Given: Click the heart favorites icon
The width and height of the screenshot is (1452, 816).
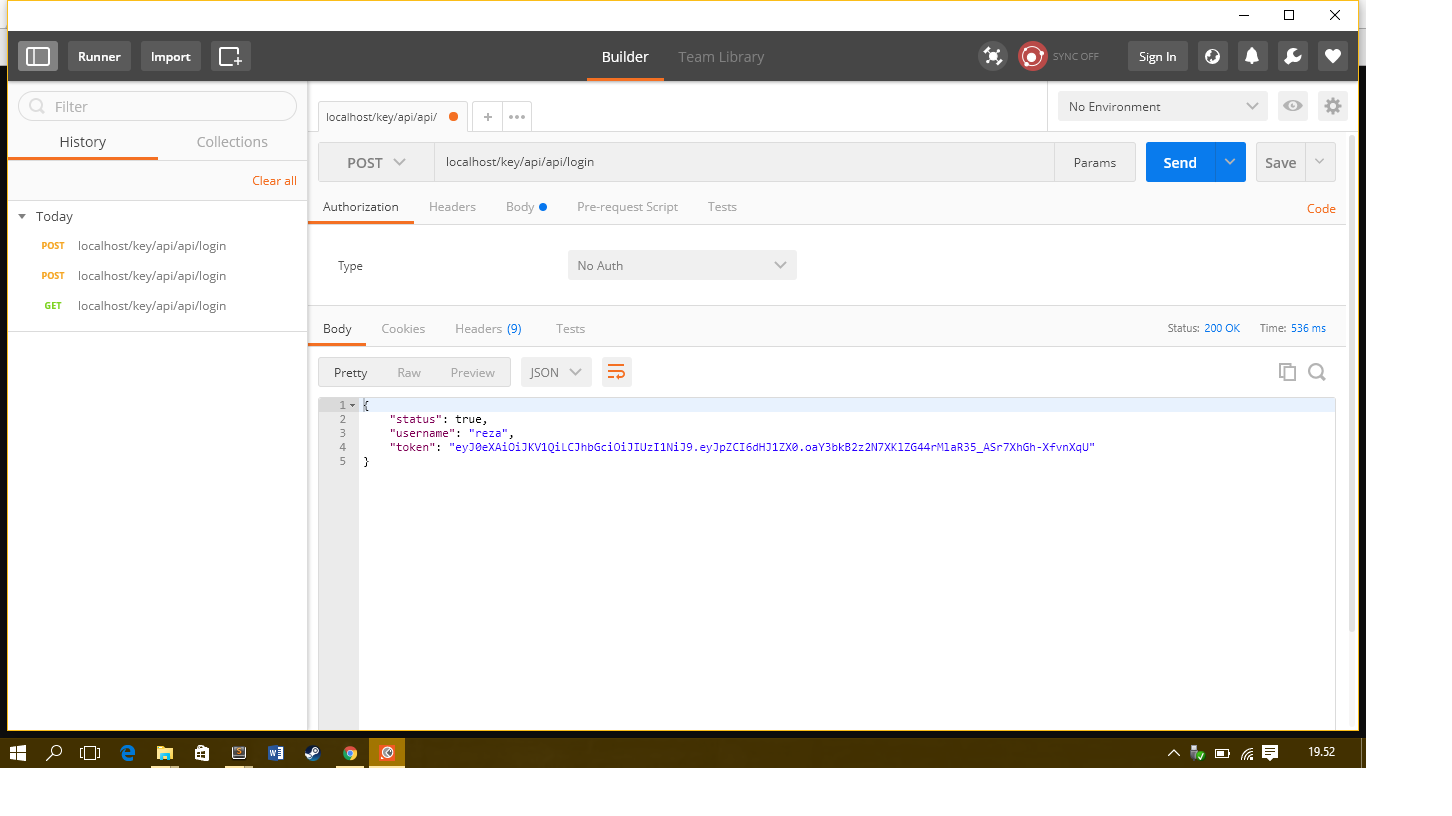Looking at the screenshot, I should point(1332,56).
